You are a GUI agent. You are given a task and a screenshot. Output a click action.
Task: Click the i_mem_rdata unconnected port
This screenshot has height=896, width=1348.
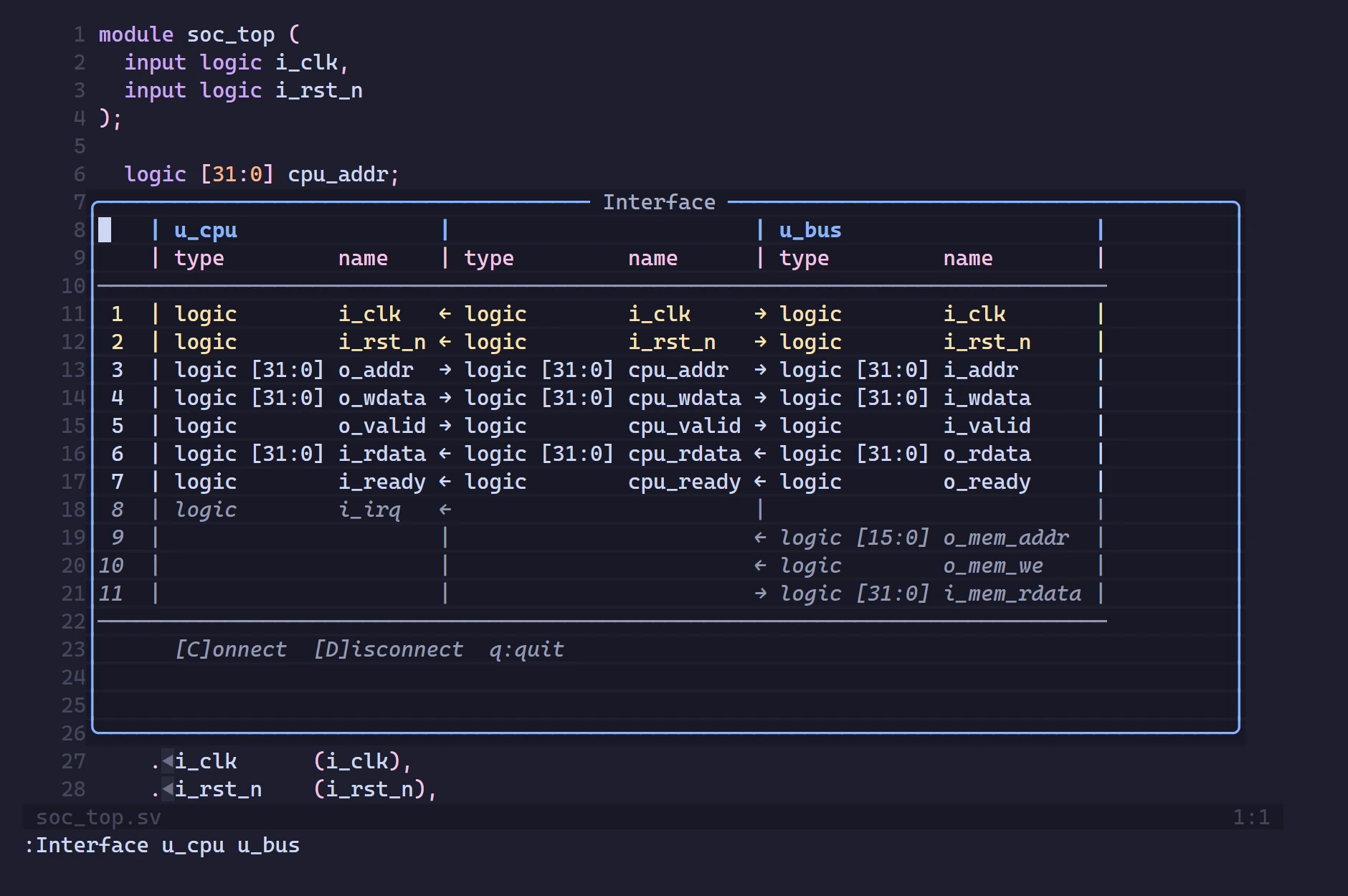pos(1012,594)
